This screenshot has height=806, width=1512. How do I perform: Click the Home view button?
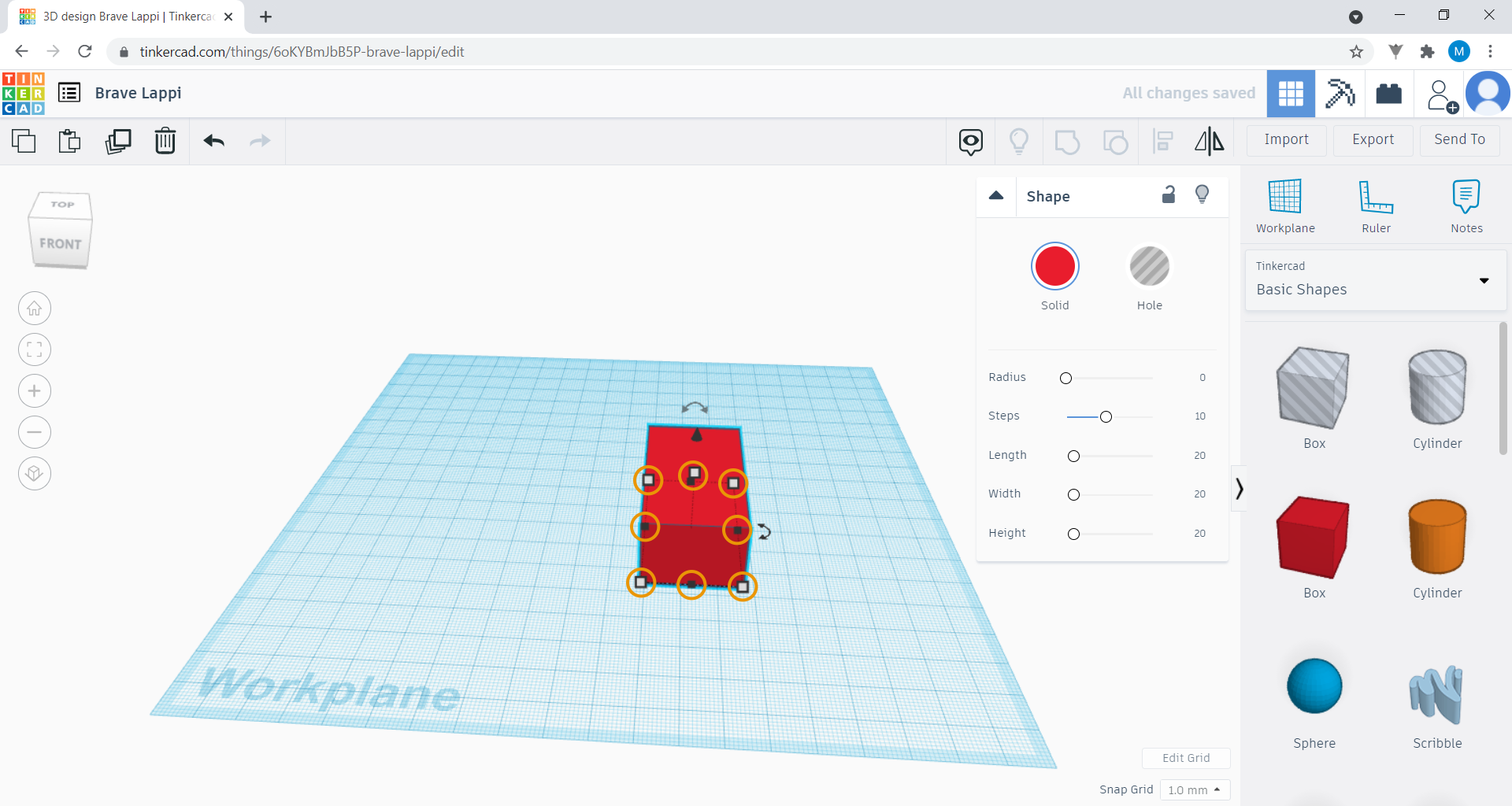click(x=35, y=309)
